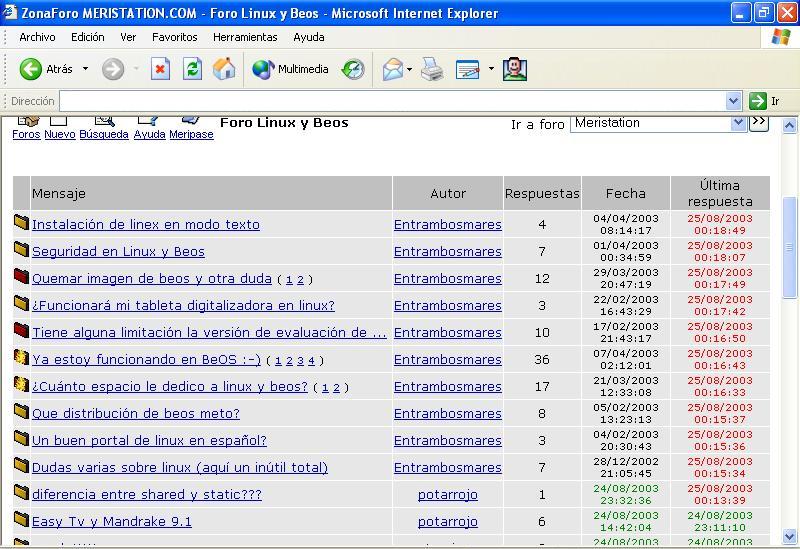Click reply count 36 cell
Image resolution: width=800 pixels, height=549 pixels.
tap(542, 359)
